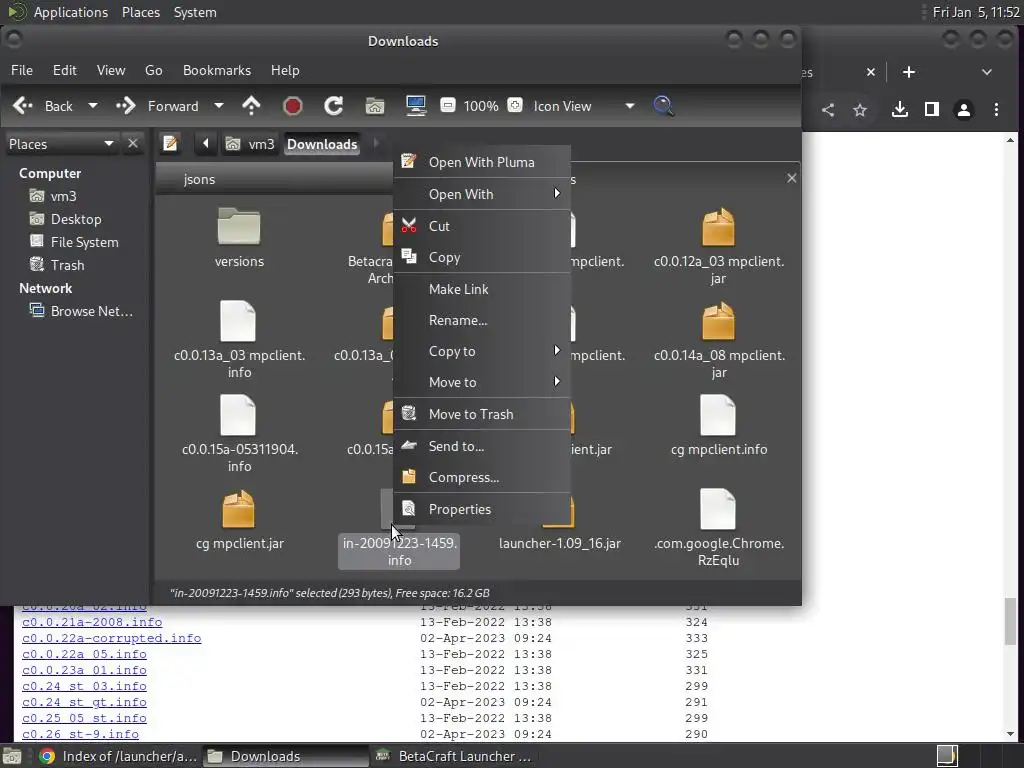
Task: Toggle the location text entry pencil icon
Action: coord(170,143)
